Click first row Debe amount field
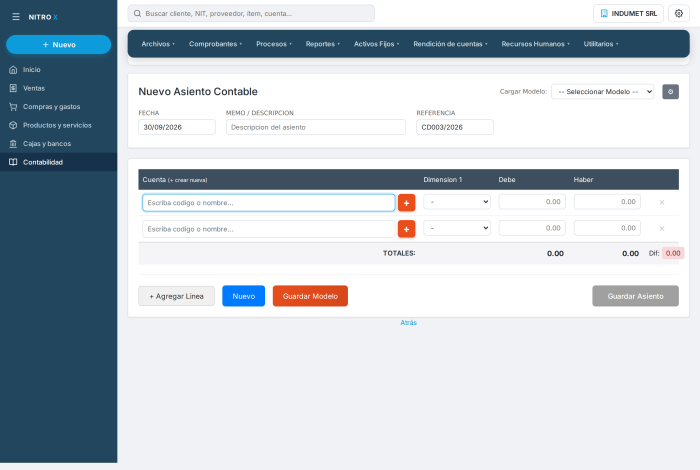 532,202
